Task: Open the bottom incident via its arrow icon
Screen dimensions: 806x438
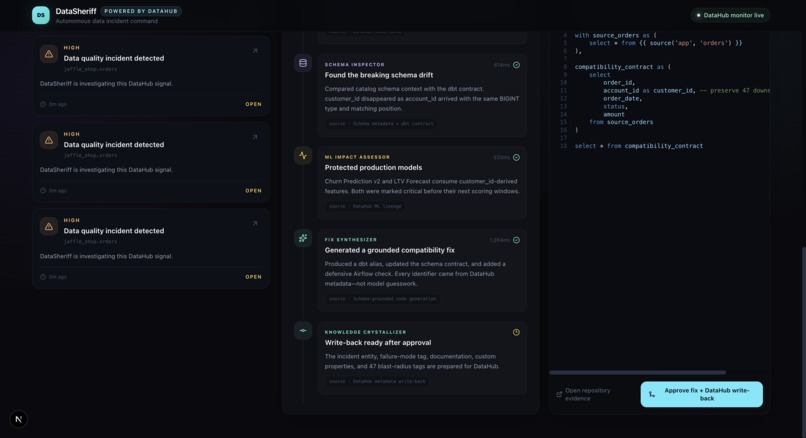Action: pos(255,223)
